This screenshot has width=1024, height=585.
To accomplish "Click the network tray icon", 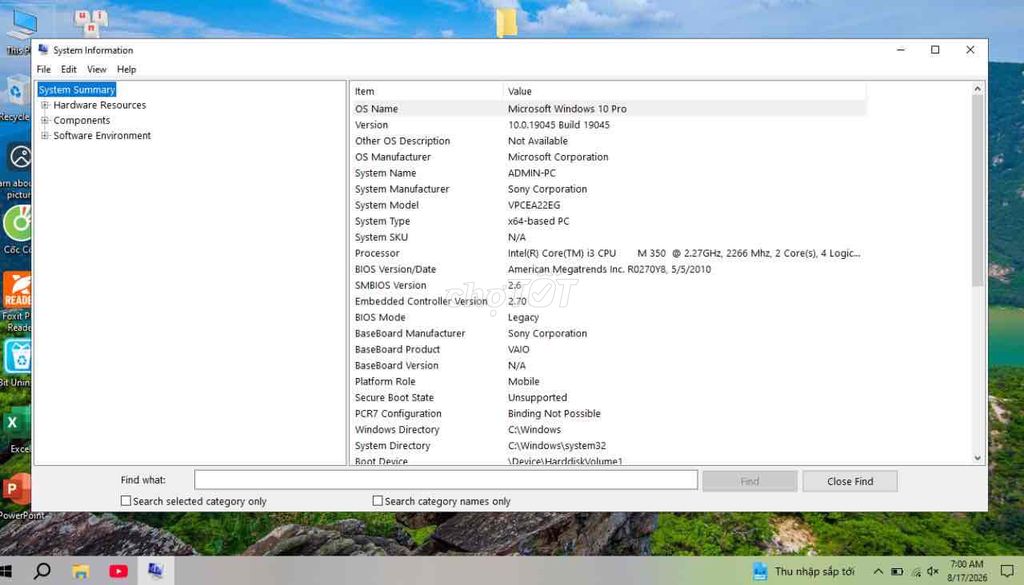I will click(x=916, y=572).
